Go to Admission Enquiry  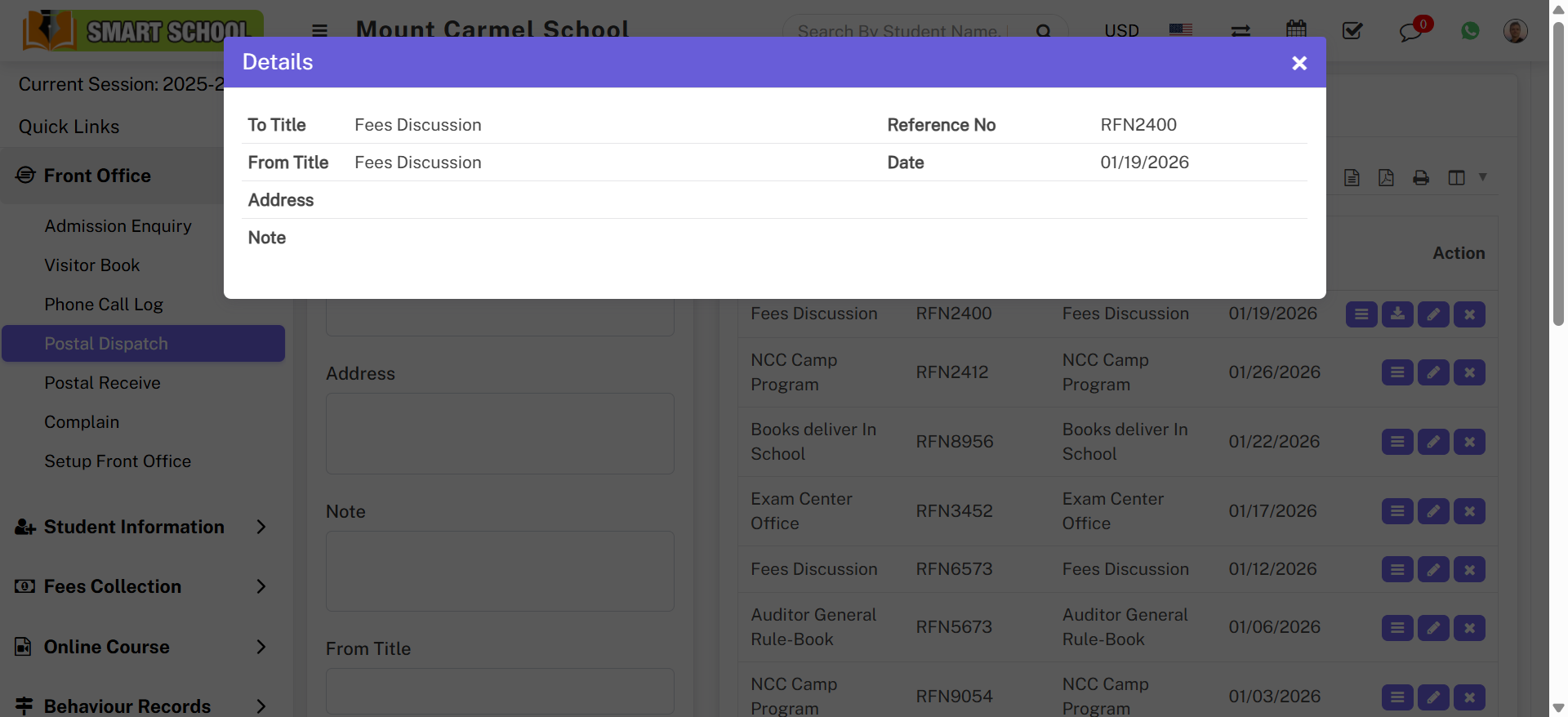click(118, 226)
